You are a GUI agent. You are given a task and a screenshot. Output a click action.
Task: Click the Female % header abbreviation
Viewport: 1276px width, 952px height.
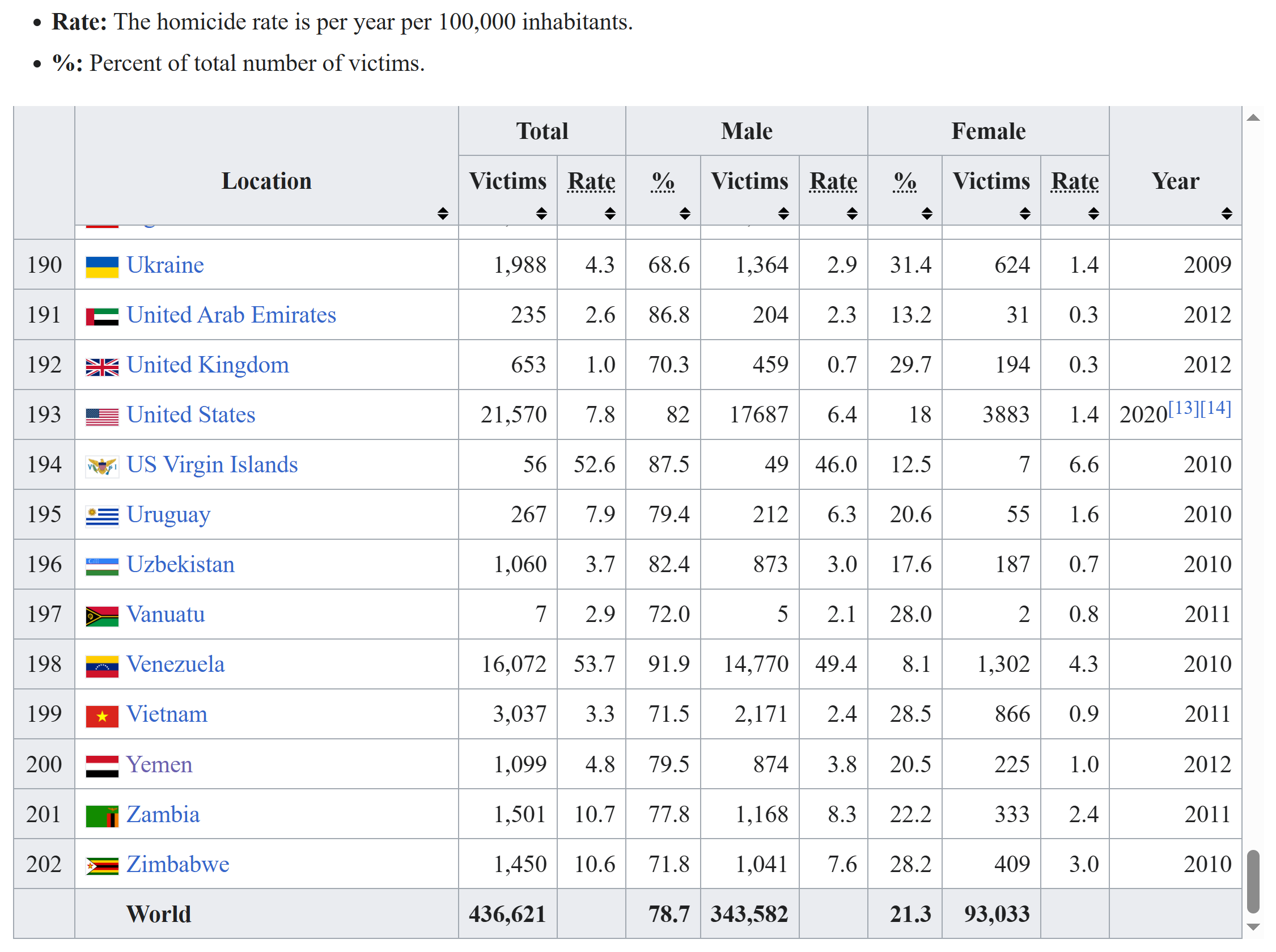coord(905,181)
